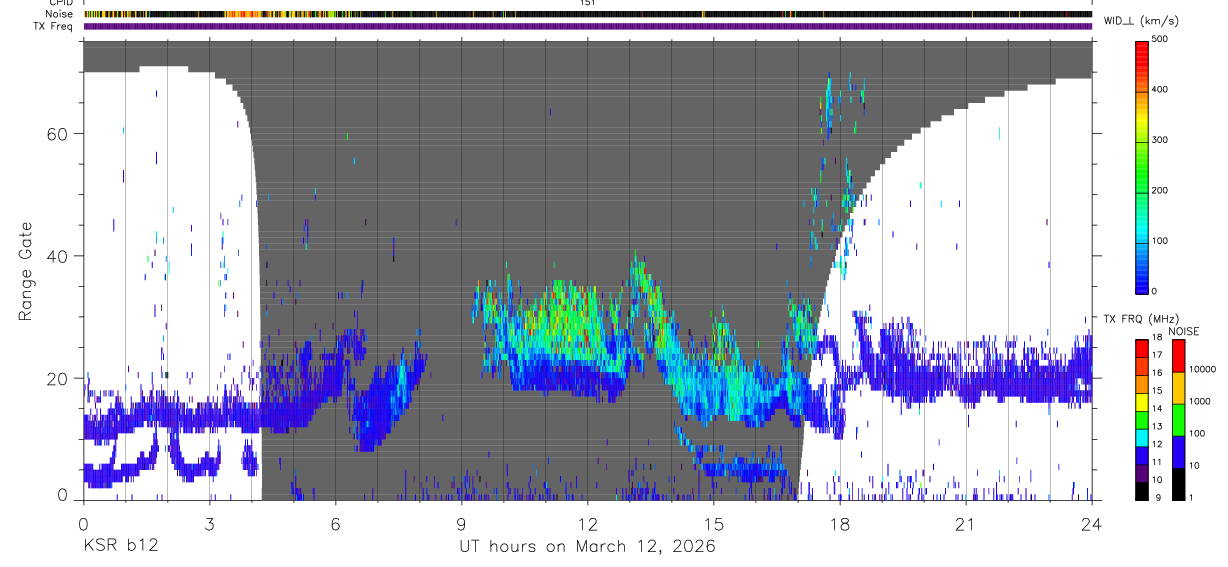
Task: Select the cyan segment of the TX FRQ color bar
Action: coord(1142,437)
